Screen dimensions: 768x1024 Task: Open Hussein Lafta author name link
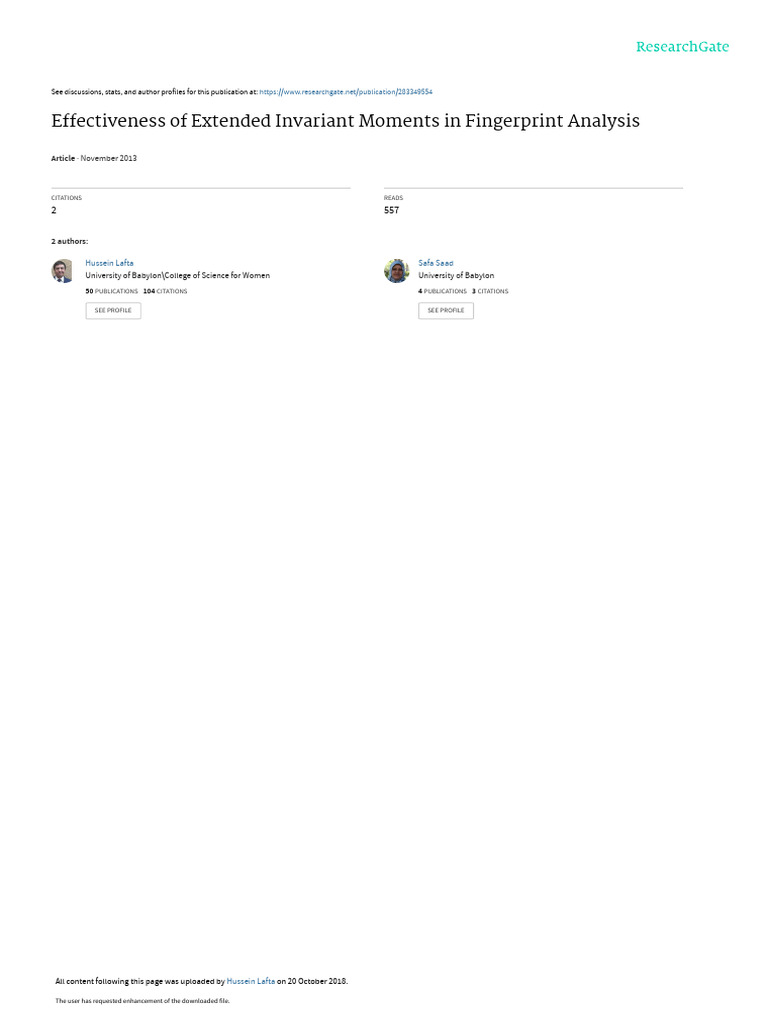(109, 263)
